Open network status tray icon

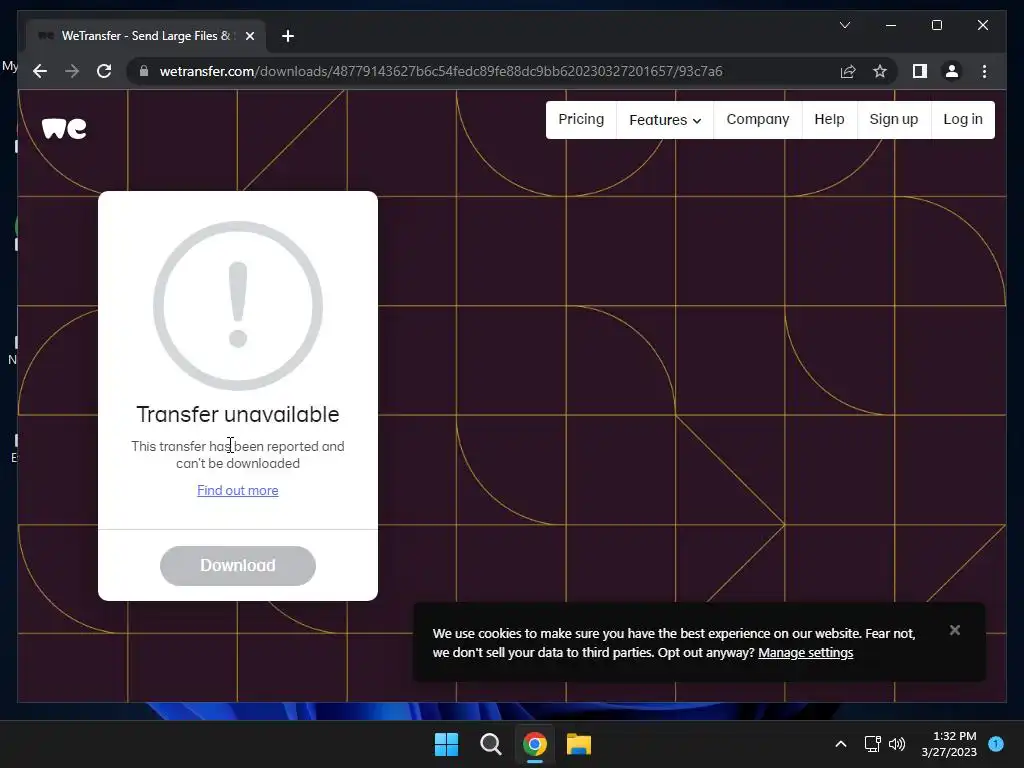872,744
